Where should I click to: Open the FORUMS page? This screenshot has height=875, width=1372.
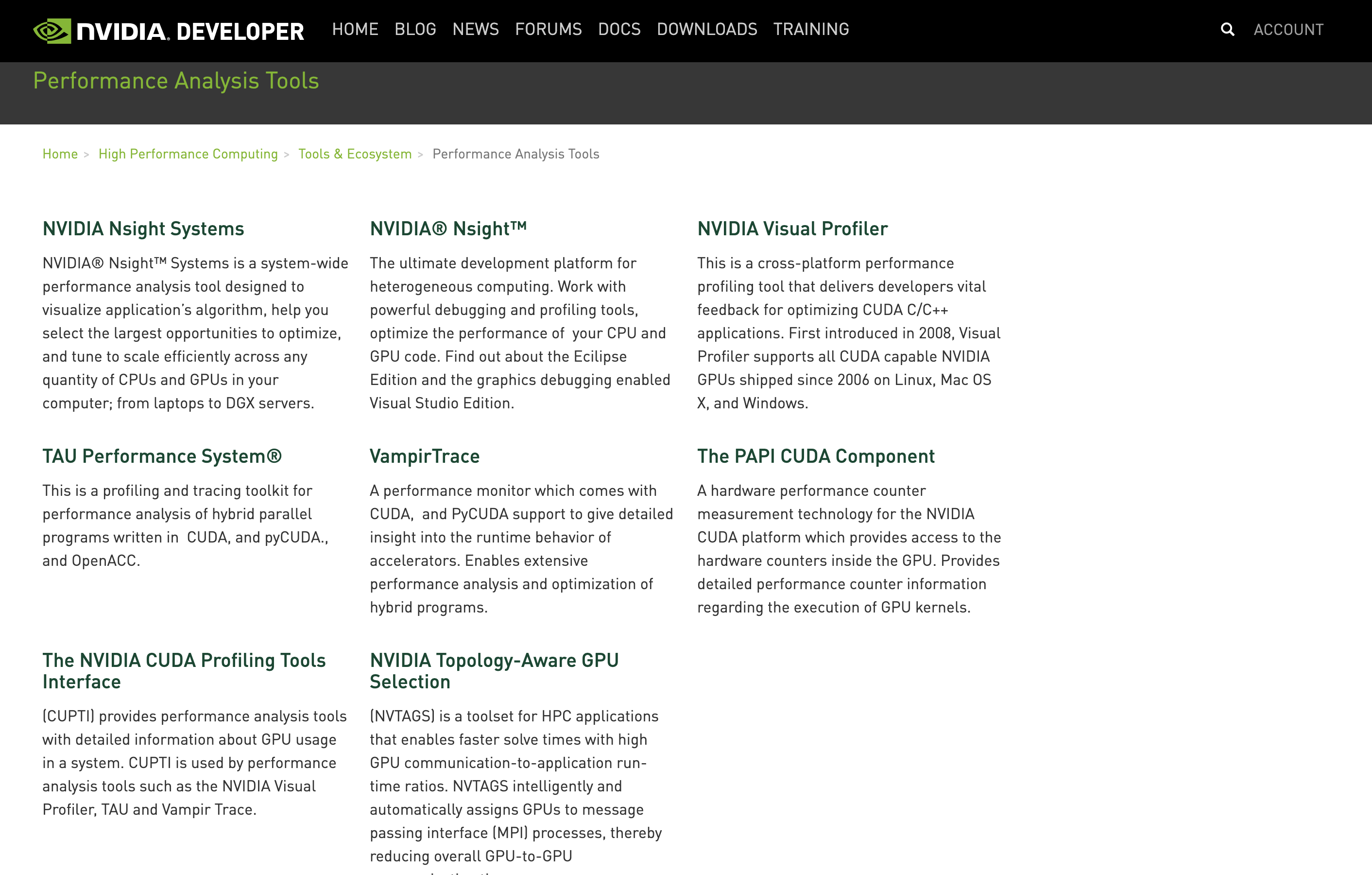point(548,29)
